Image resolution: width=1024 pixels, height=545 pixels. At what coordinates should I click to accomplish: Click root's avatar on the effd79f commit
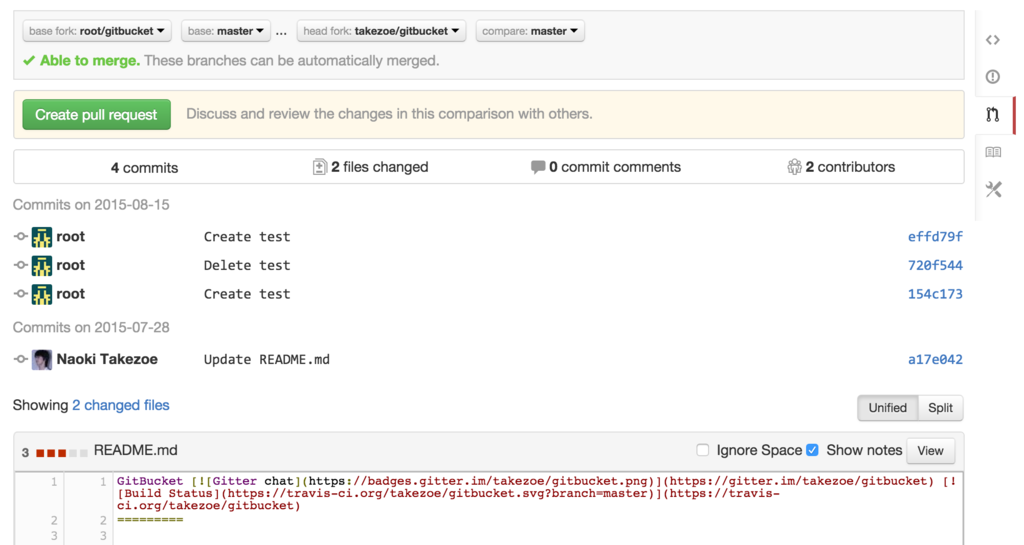[x=42, y=237]
